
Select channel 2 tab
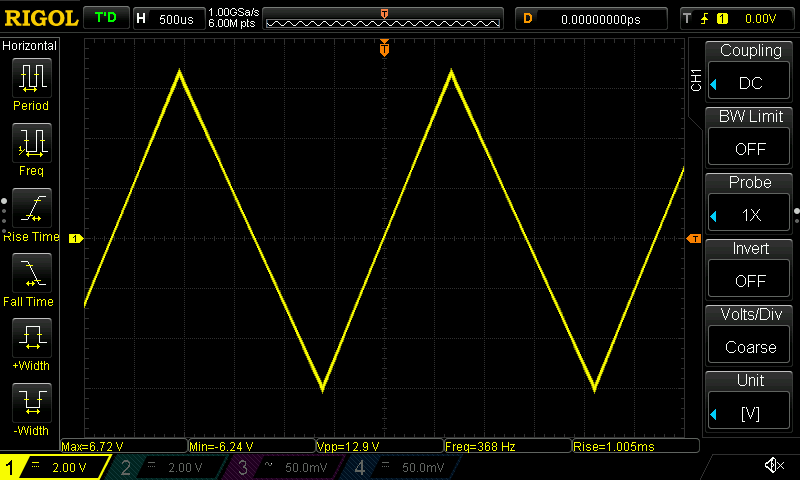(168, 467)
